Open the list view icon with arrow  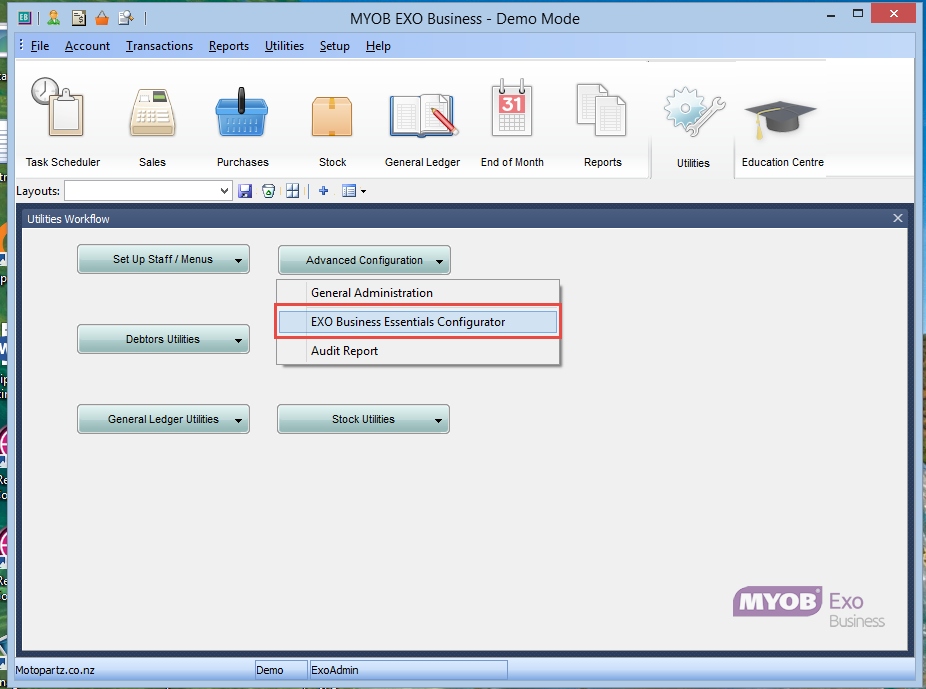354,191
